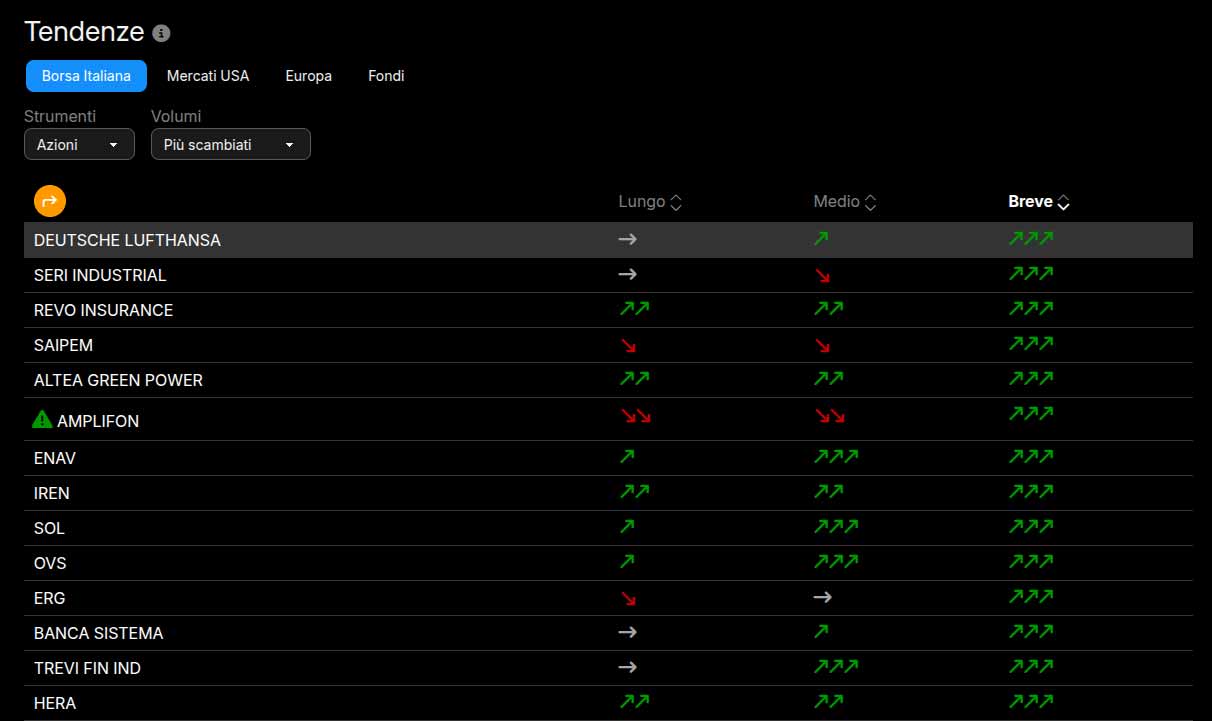This screenshot has width=1212, height=721.
Task: Click the orange share arrow button
Action: click(x=50, y=201)
